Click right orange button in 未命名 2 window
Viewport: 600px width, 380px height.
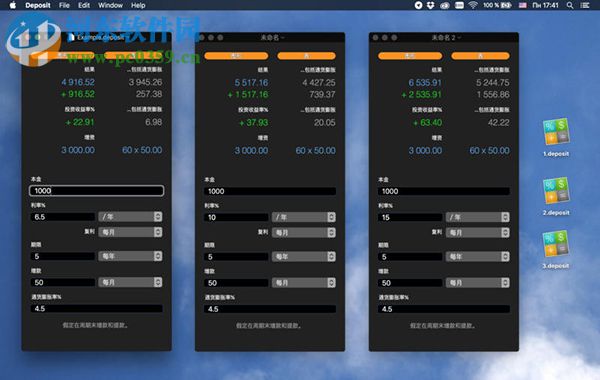pos(480,56)
